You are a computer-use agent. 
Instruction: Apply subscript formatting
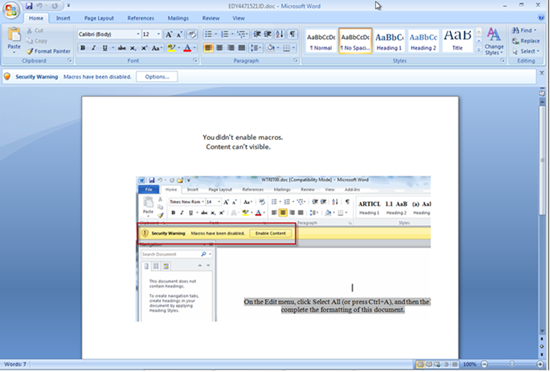pyautogui.click(x=133, y=48)
